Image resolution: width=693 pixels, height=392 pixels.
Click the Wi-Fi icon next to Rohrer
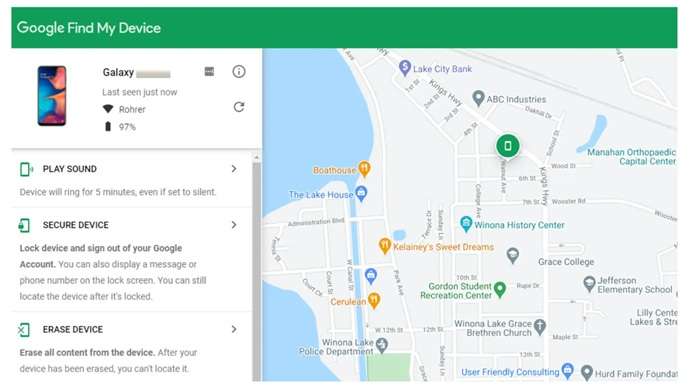[x=108, y=109]
